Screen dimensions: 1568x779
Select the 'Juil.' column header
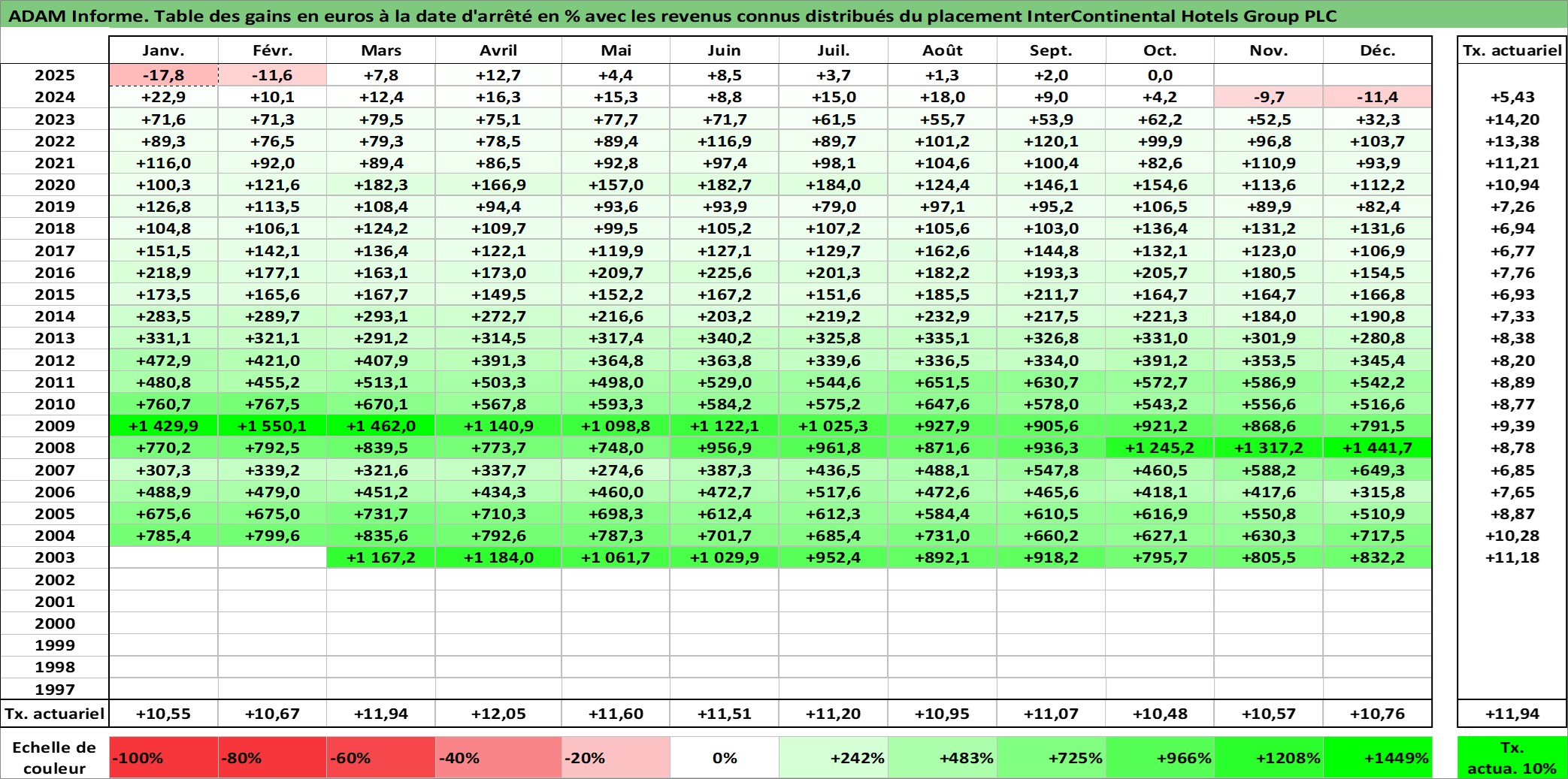point(834,50)
